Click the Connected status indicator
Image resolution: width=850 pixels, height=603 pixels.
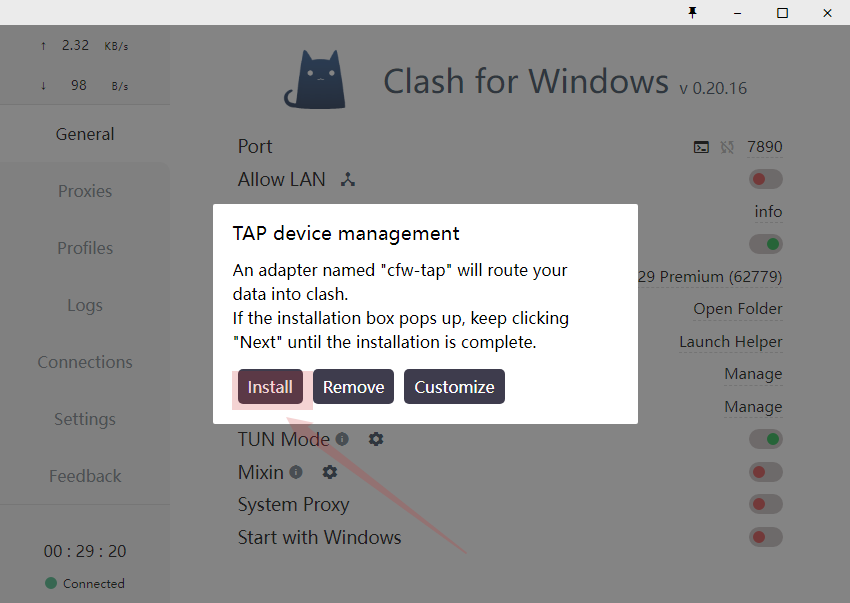[85, 583]
